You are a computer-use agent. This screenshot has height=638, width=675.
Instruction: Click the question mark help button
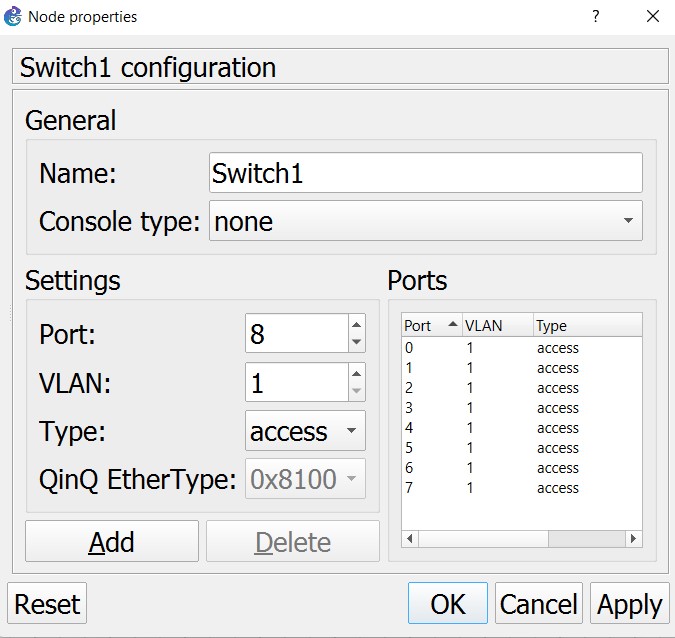pos(596,17)
